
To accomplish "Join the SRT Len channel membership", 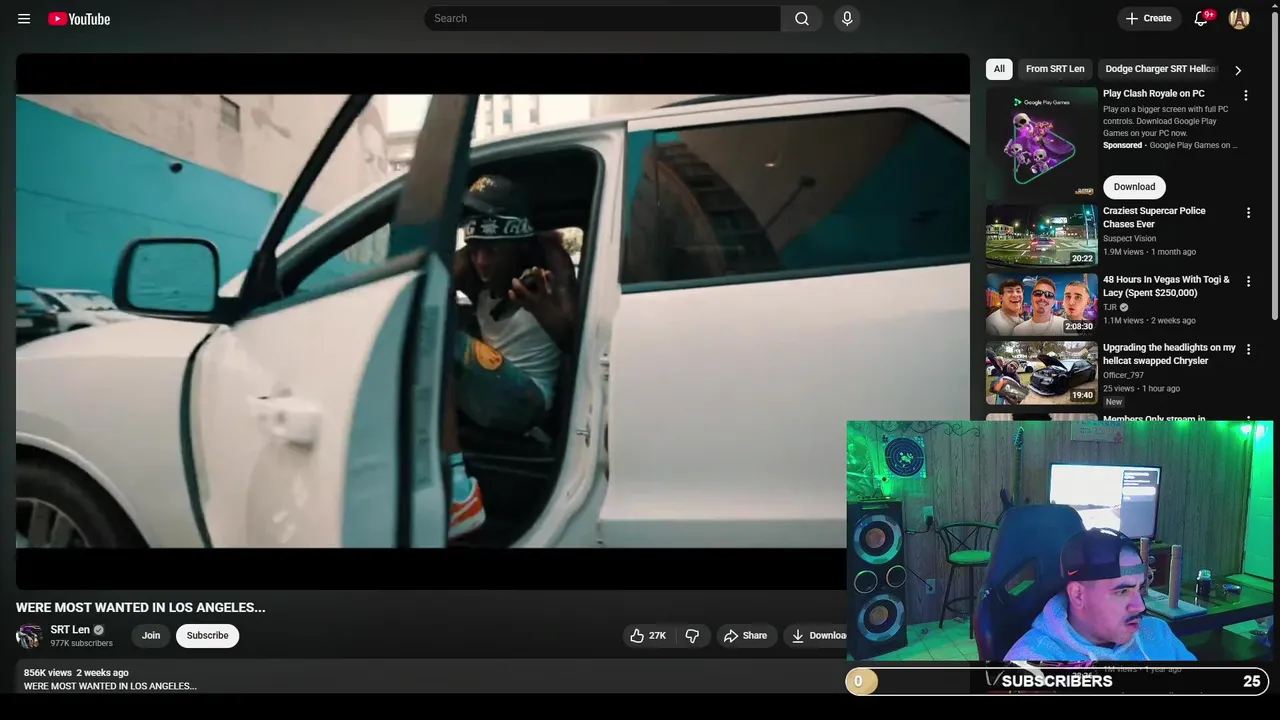I will pyautogui.click(x=151, y=636).
